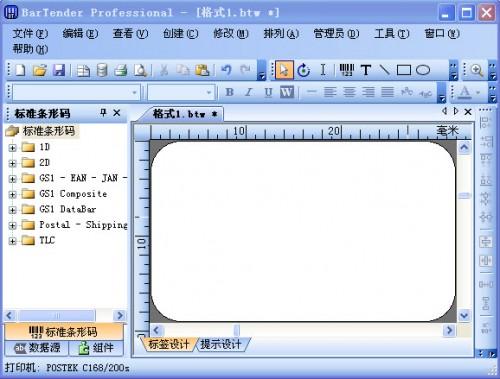Click the white label design area

coord(303,232)
